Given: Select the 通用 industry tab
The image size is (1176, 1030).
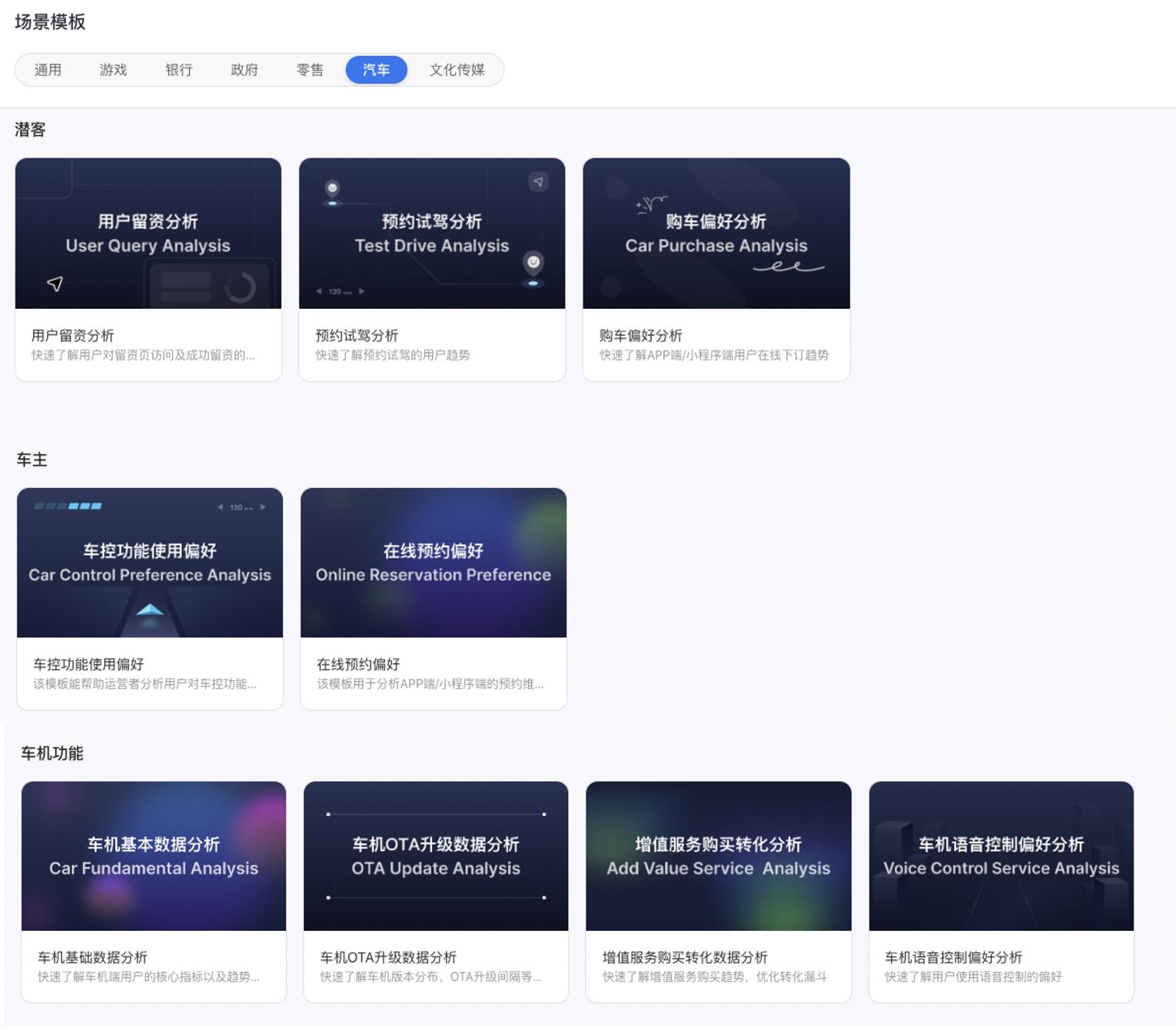Looking at the screenshot, I should pos(48,70).
